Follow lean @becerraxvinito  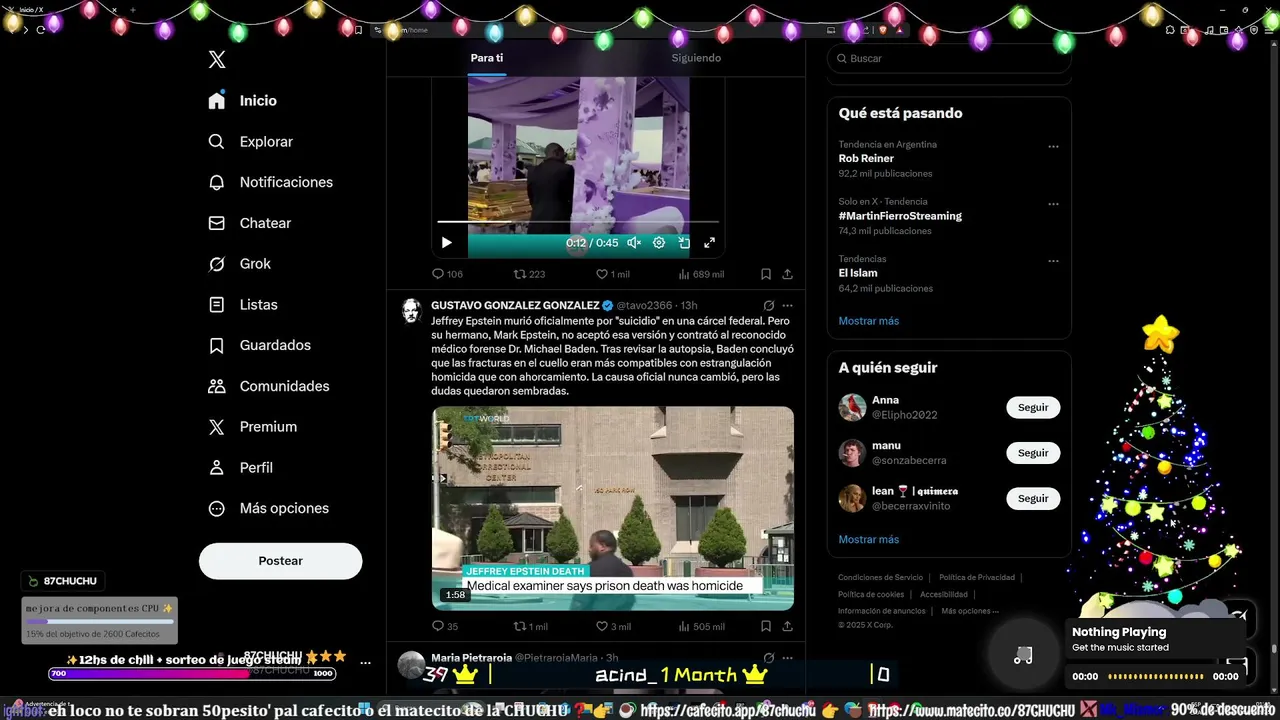(x=1033, y=499)
